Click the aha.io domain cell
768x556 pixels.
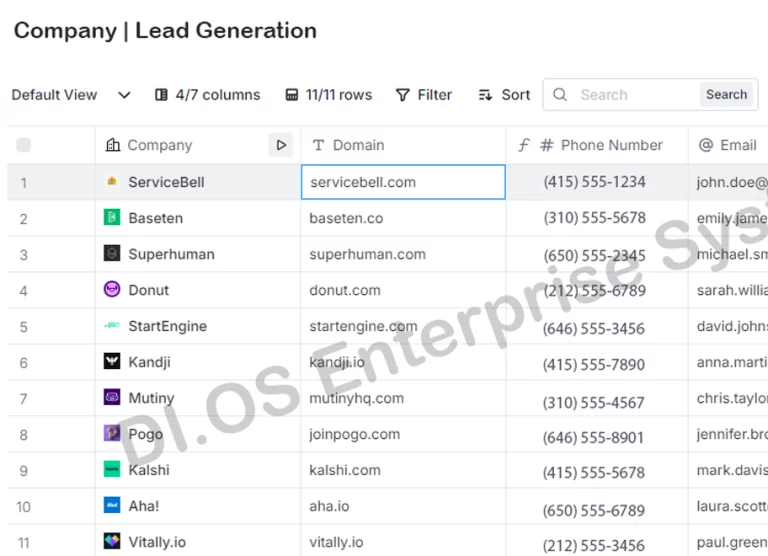(403, 506)
